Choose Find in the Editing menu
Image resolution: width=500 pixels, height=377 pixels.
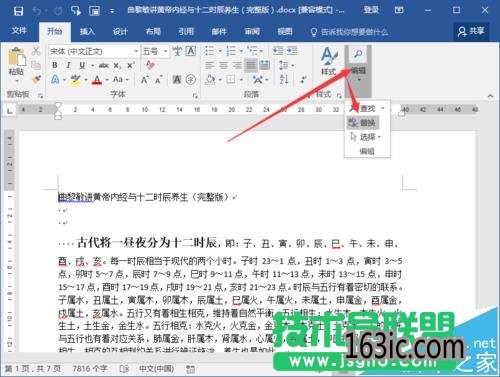(367, 108)
